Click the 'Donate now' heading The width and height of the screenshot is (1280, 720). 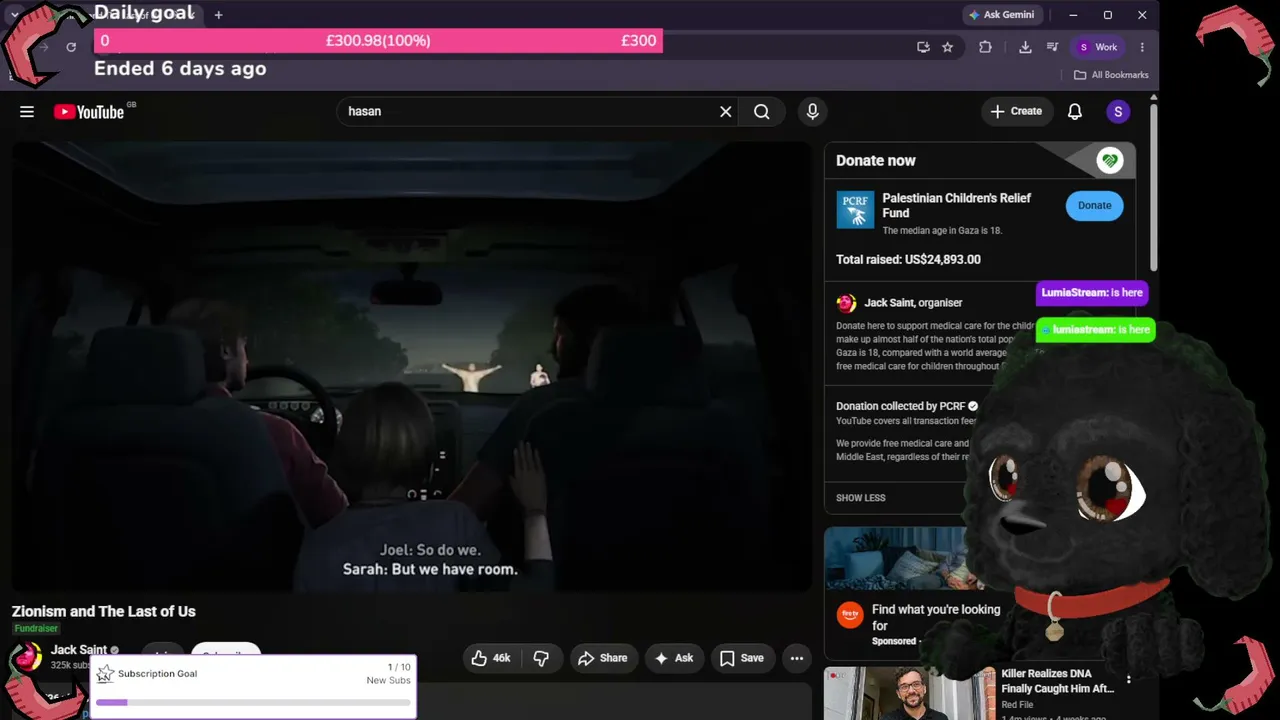tap(876, 160)
